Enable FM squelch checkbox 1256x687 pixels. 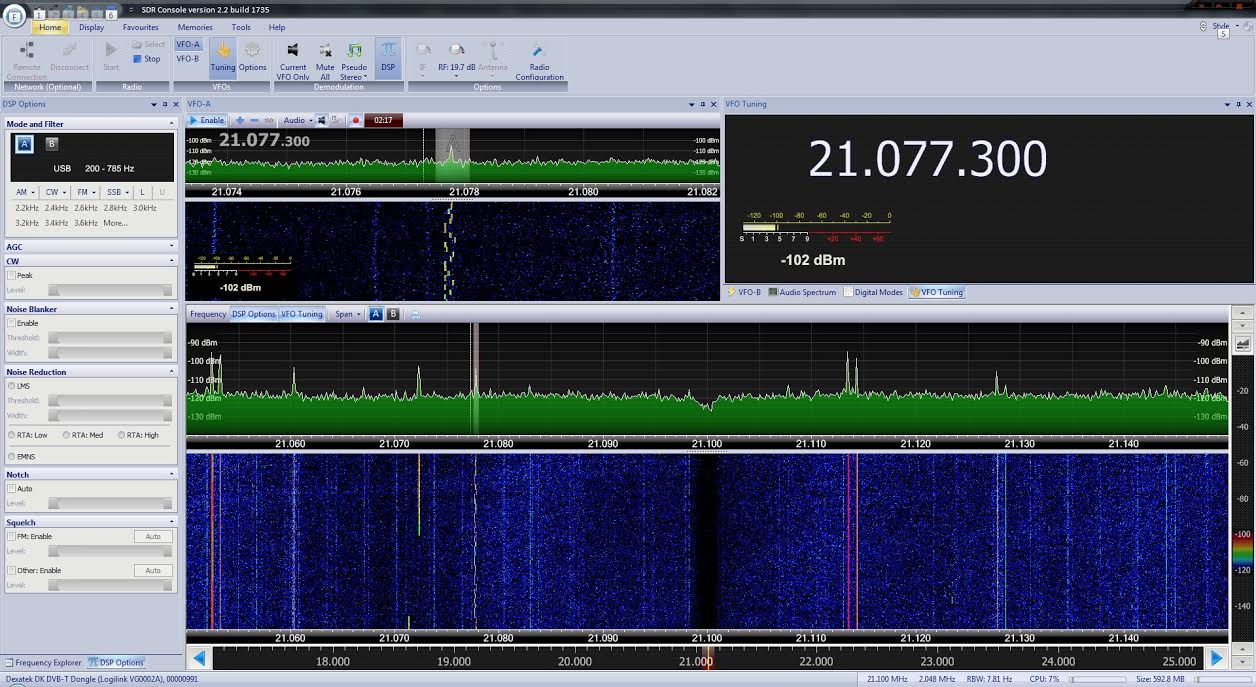12,536
